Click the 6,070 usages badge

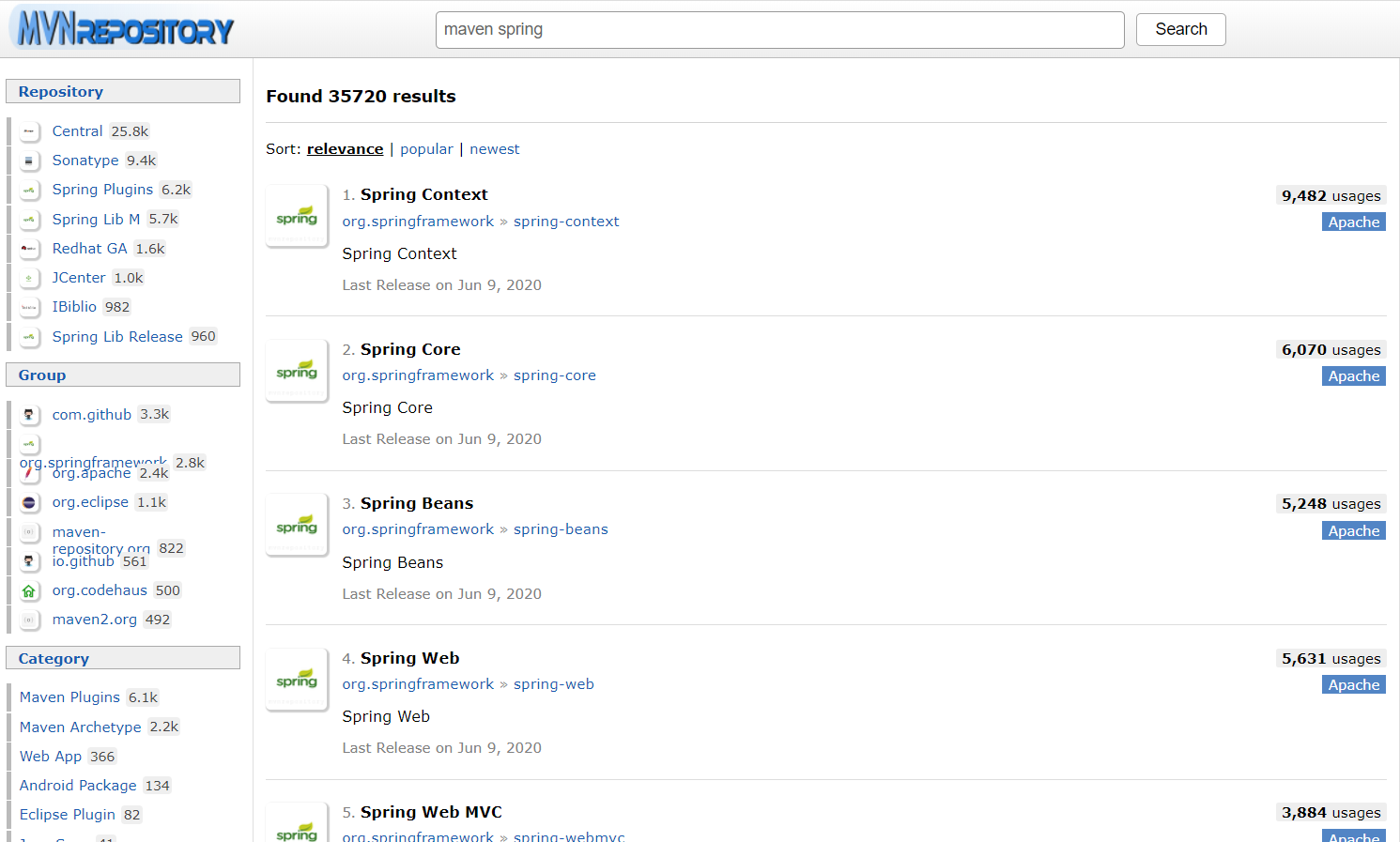point(1331,350)
